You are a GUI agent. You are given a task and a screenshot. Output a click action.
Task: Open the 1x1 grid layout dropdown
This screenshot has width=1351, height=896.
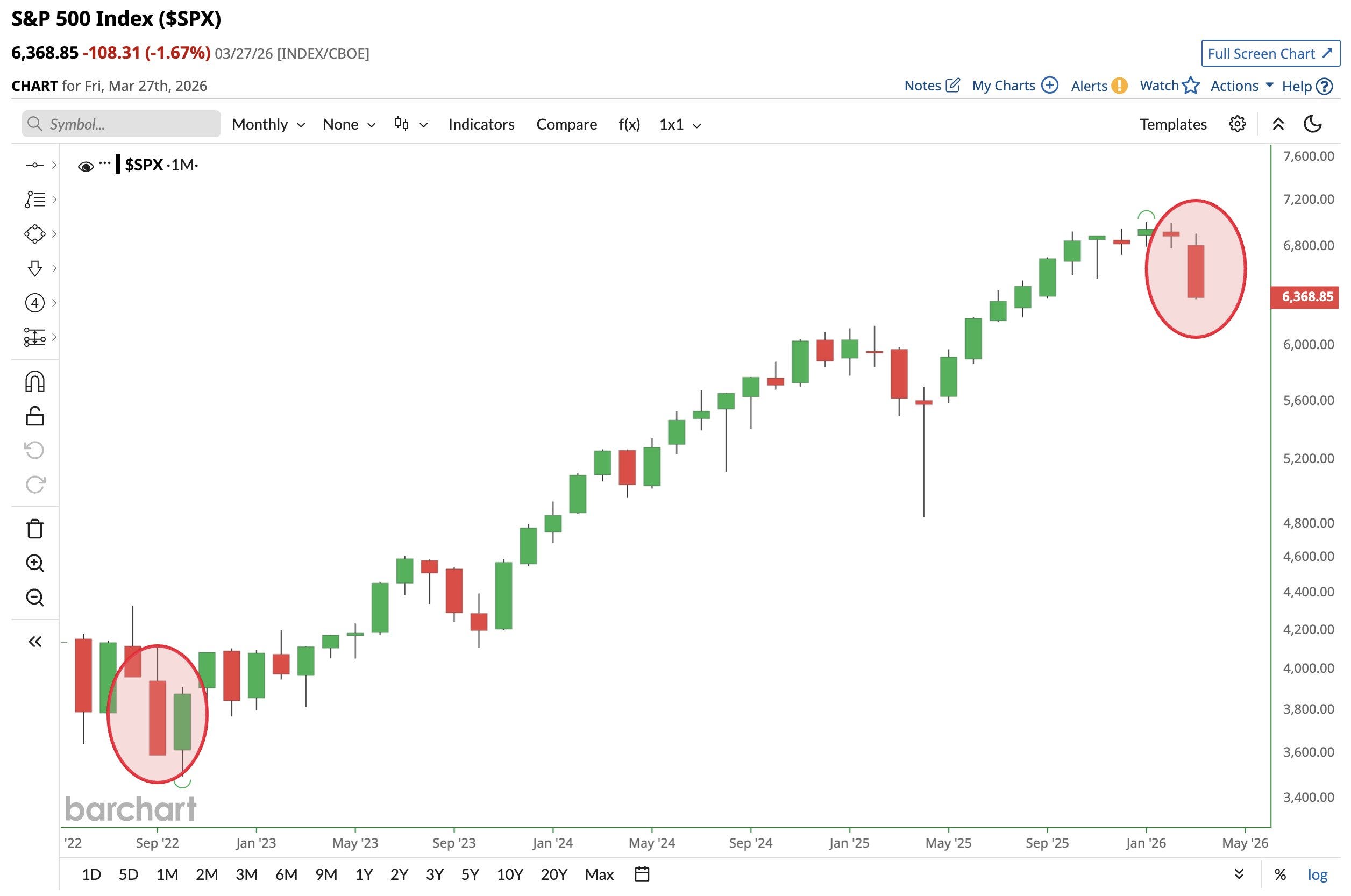[679, 124]
